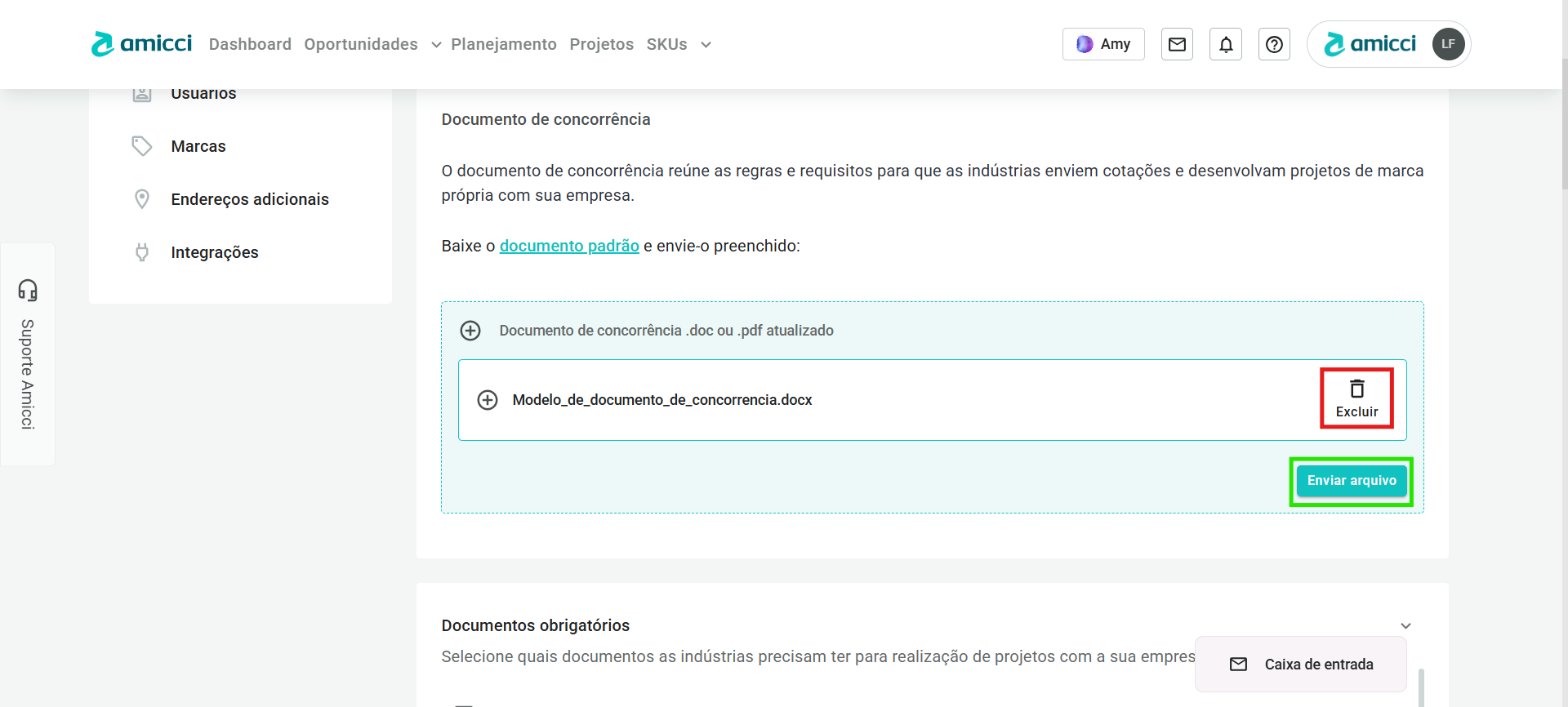Click plus icon beside Modelo_de_documento_de_concorrencia.docx
Screen dimensions: 1568x707
coord(488,400)
